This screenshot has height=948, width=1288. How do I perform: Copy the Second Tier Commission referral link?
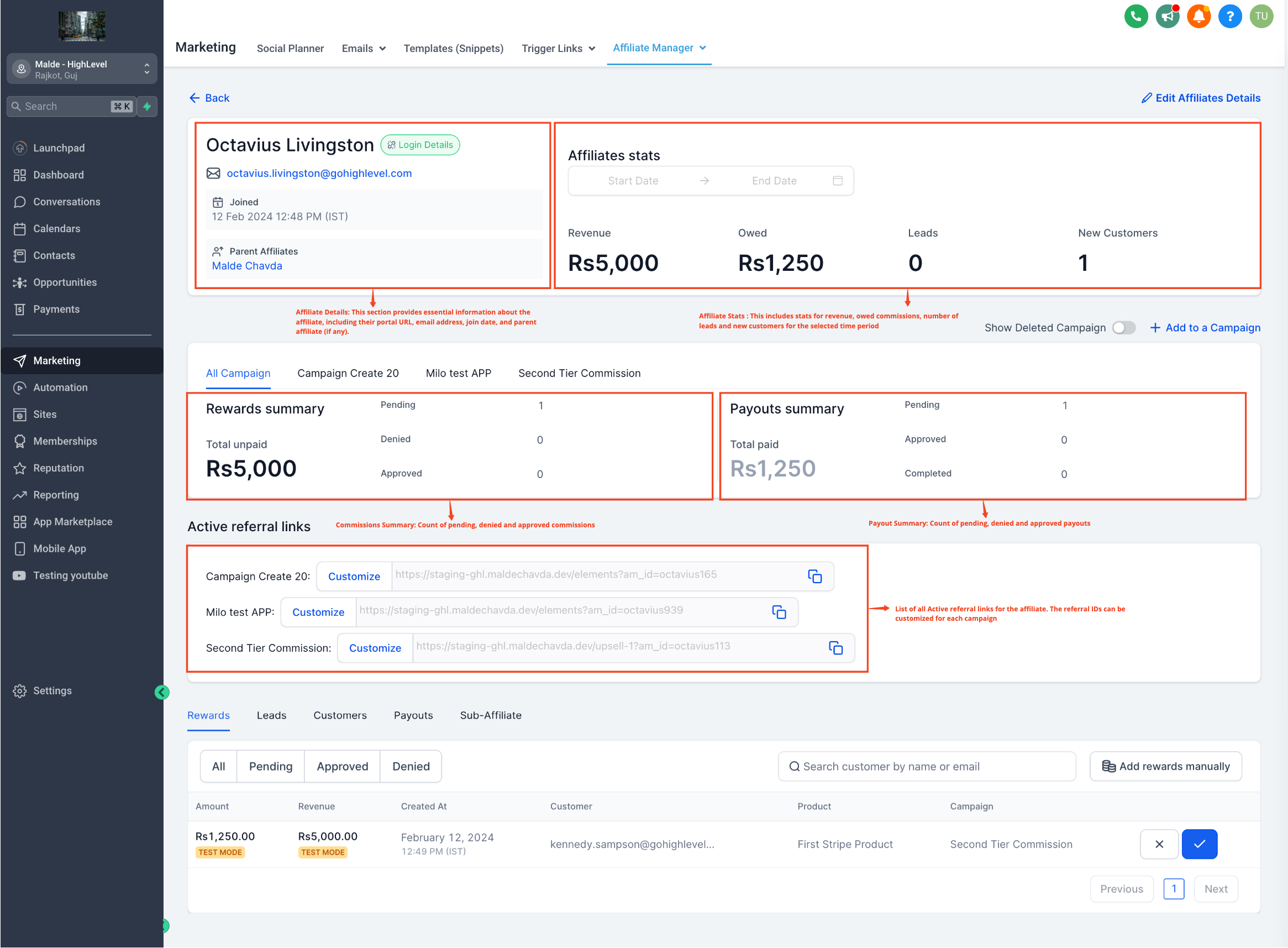tap(835, 648)
